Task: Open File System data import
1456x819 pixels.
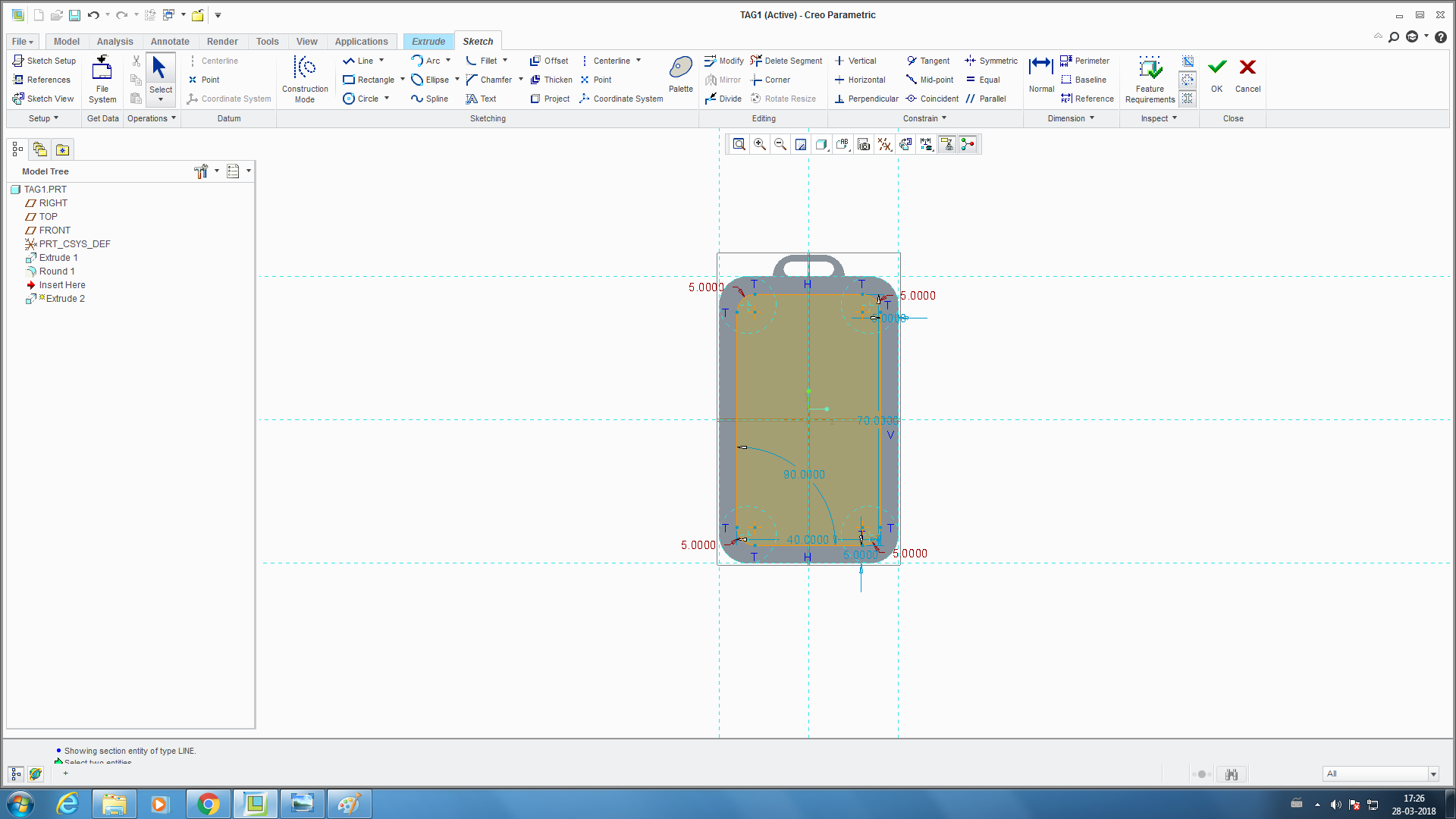Action: [x=102, y=79]
